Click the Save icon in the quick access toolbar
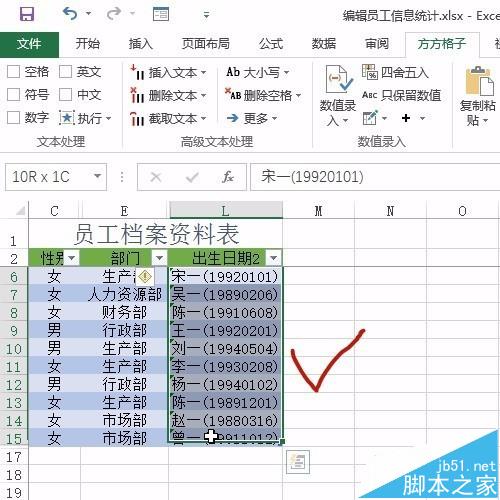500x500 pixels. click(27, 14)
